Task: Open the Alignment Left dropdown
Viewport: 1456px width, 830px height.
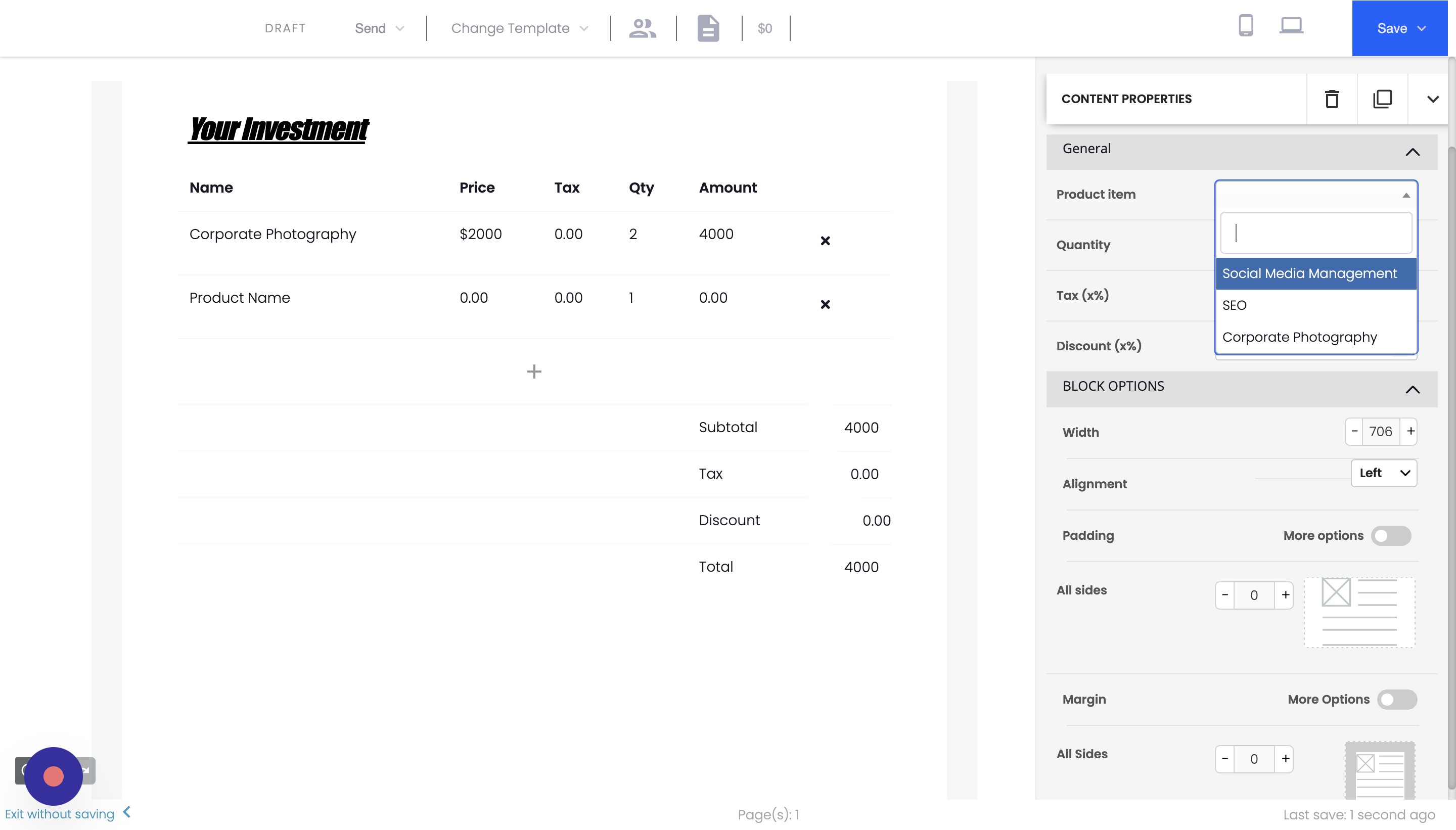Action: click(1383, 473)
